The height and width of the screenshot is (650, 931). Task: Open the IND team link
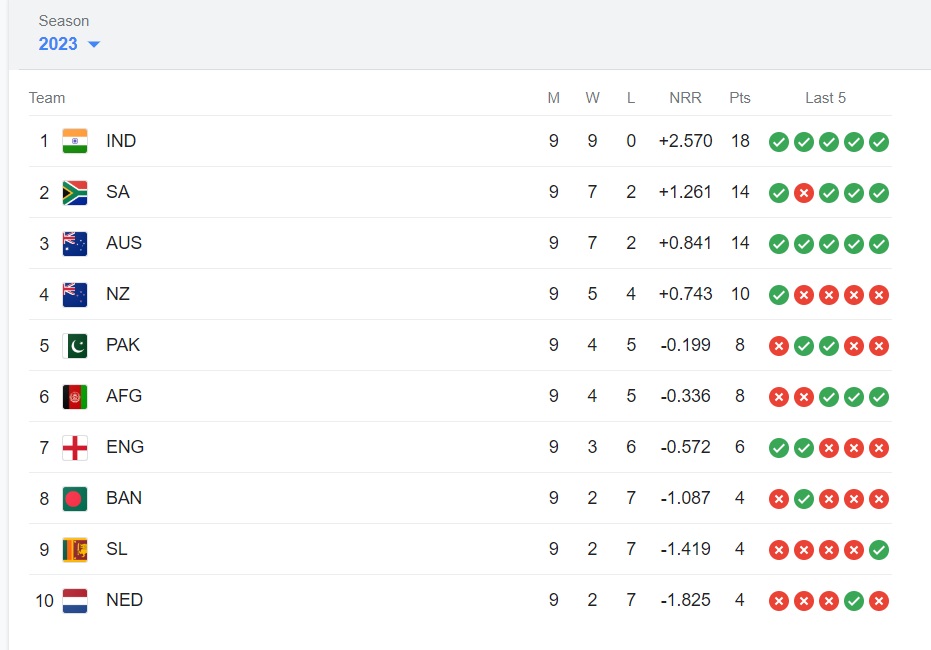(121, 141)
